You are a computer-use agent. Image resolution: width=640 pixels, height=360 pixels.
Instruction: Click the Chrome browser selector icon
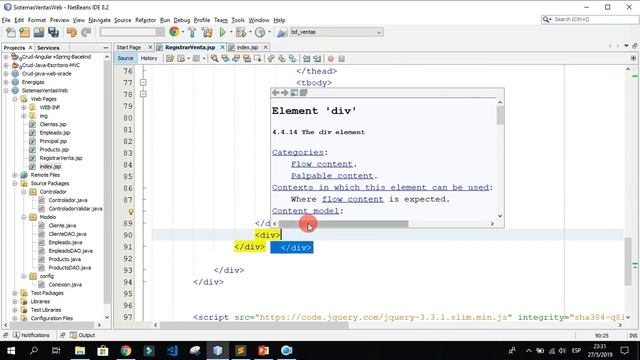coord(174,32)
